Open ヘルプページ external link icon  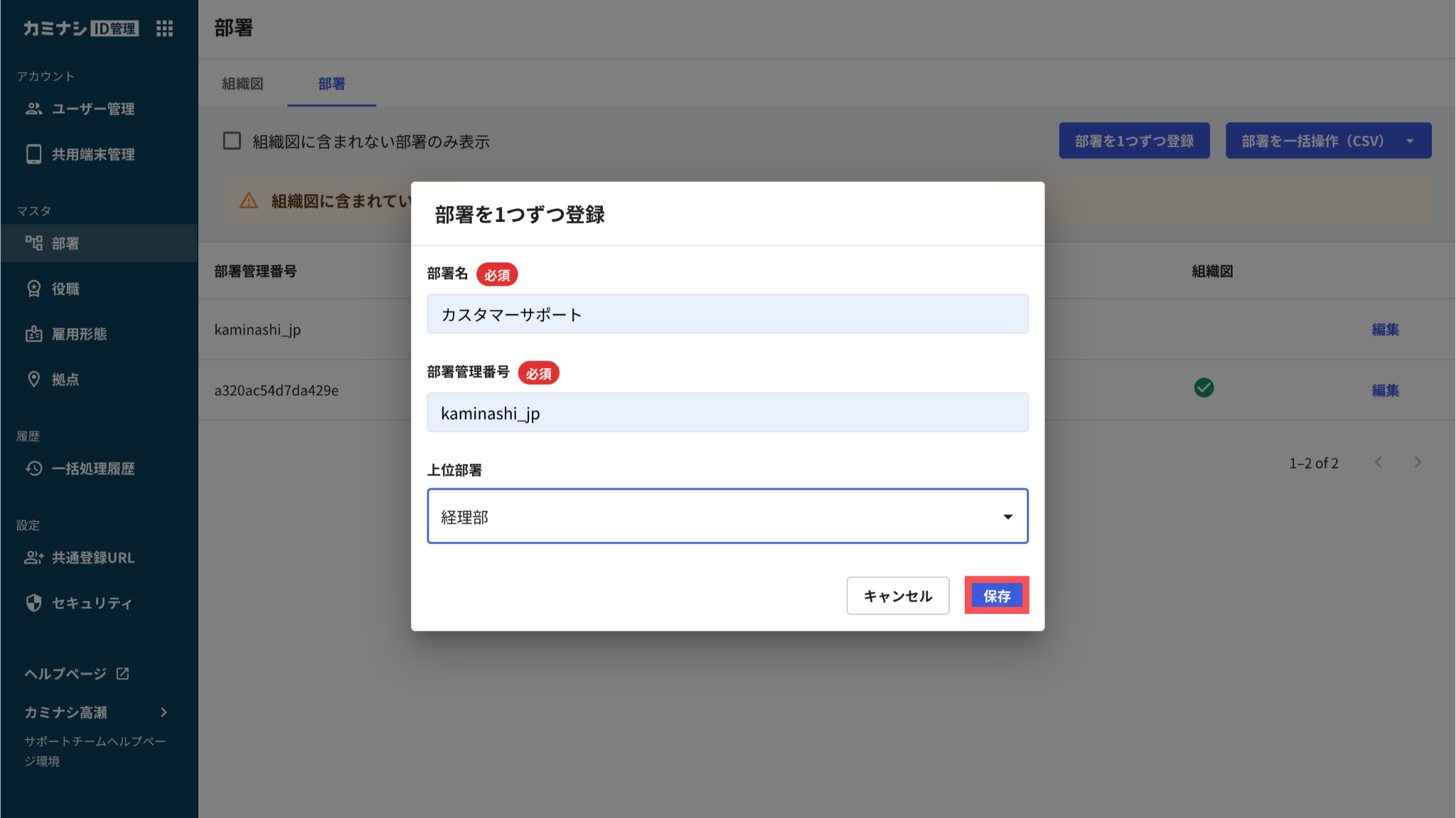pyautogui.click(x=122, y=673)
